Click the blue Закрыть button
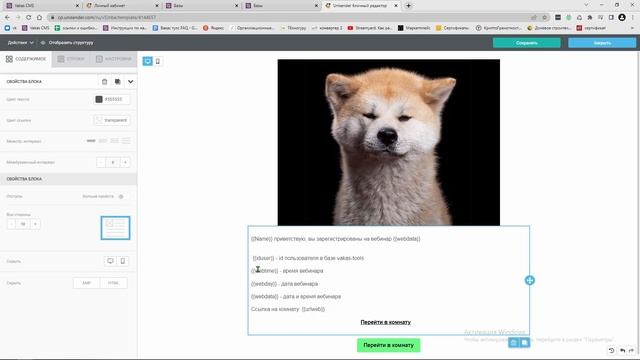 point(602,43)
